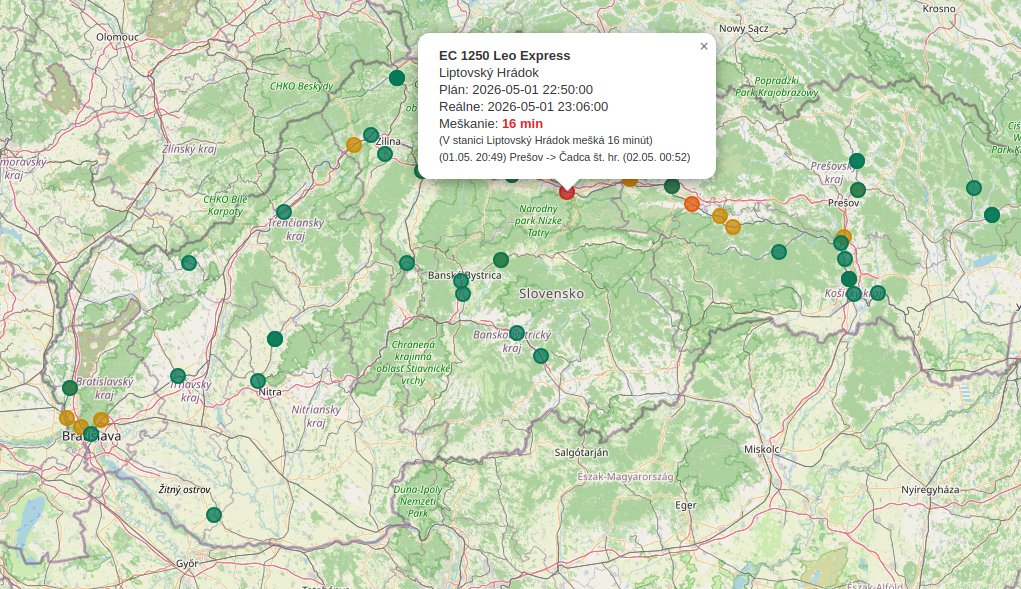This screenshot has height=589, width=1021.
Task: Click the 'Olomouc' city label
Action: click(x=117, y=37)
